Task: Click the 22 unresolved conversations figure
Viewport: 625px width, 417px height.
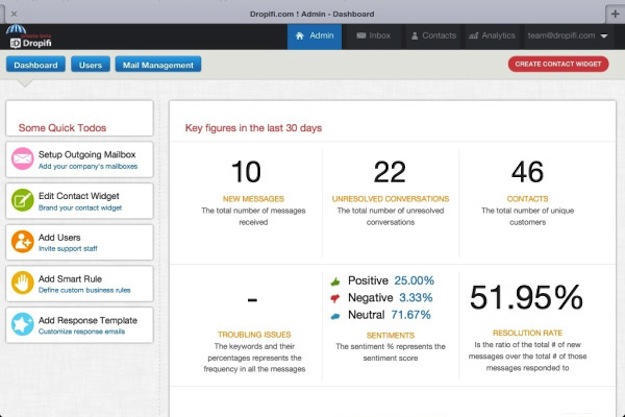Action: [x=390, y=172]
